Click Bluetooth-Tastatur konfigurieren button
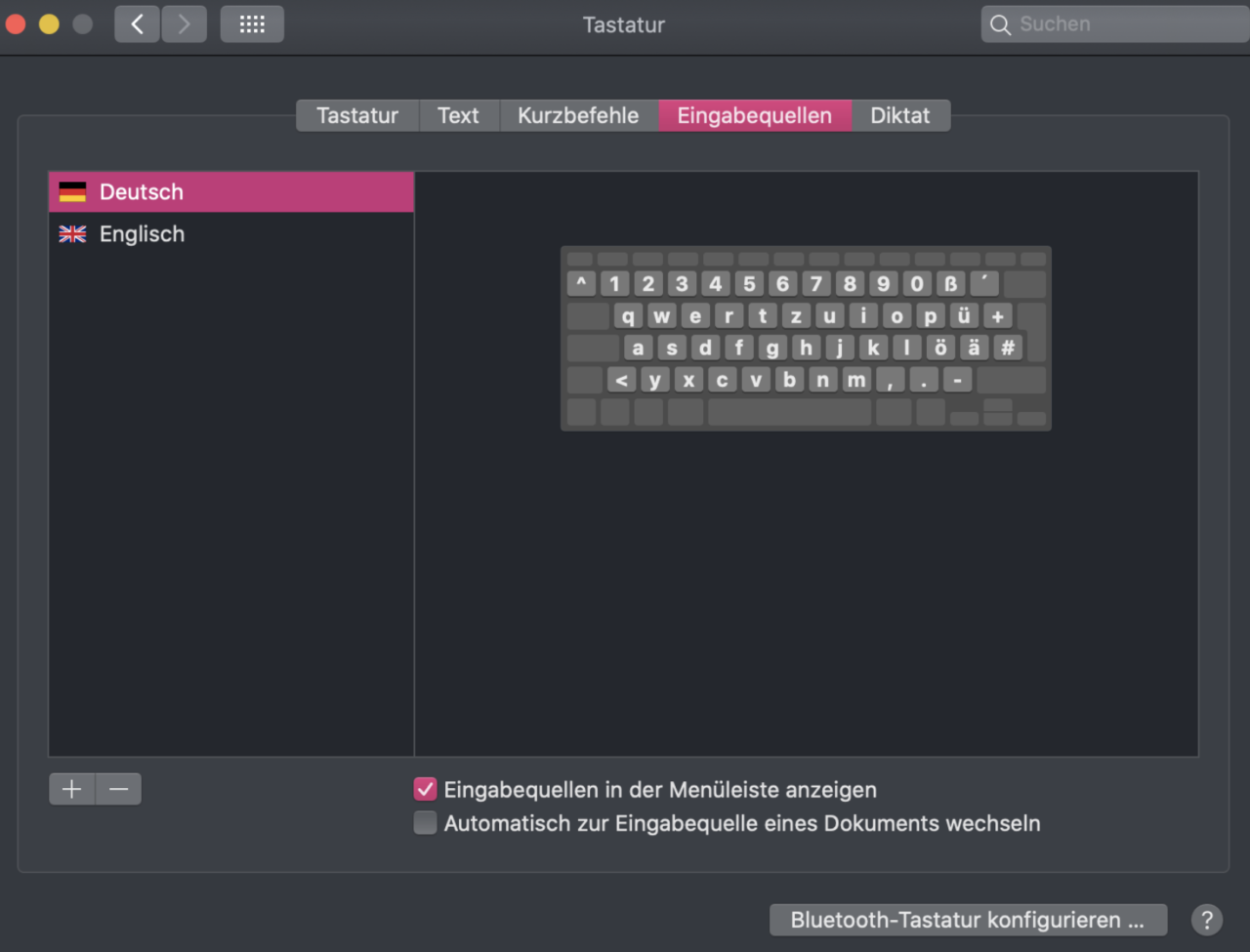Image resolution: width=1250 pixels, height=952 pixels. pyautogui.click(x=967, y=920)
